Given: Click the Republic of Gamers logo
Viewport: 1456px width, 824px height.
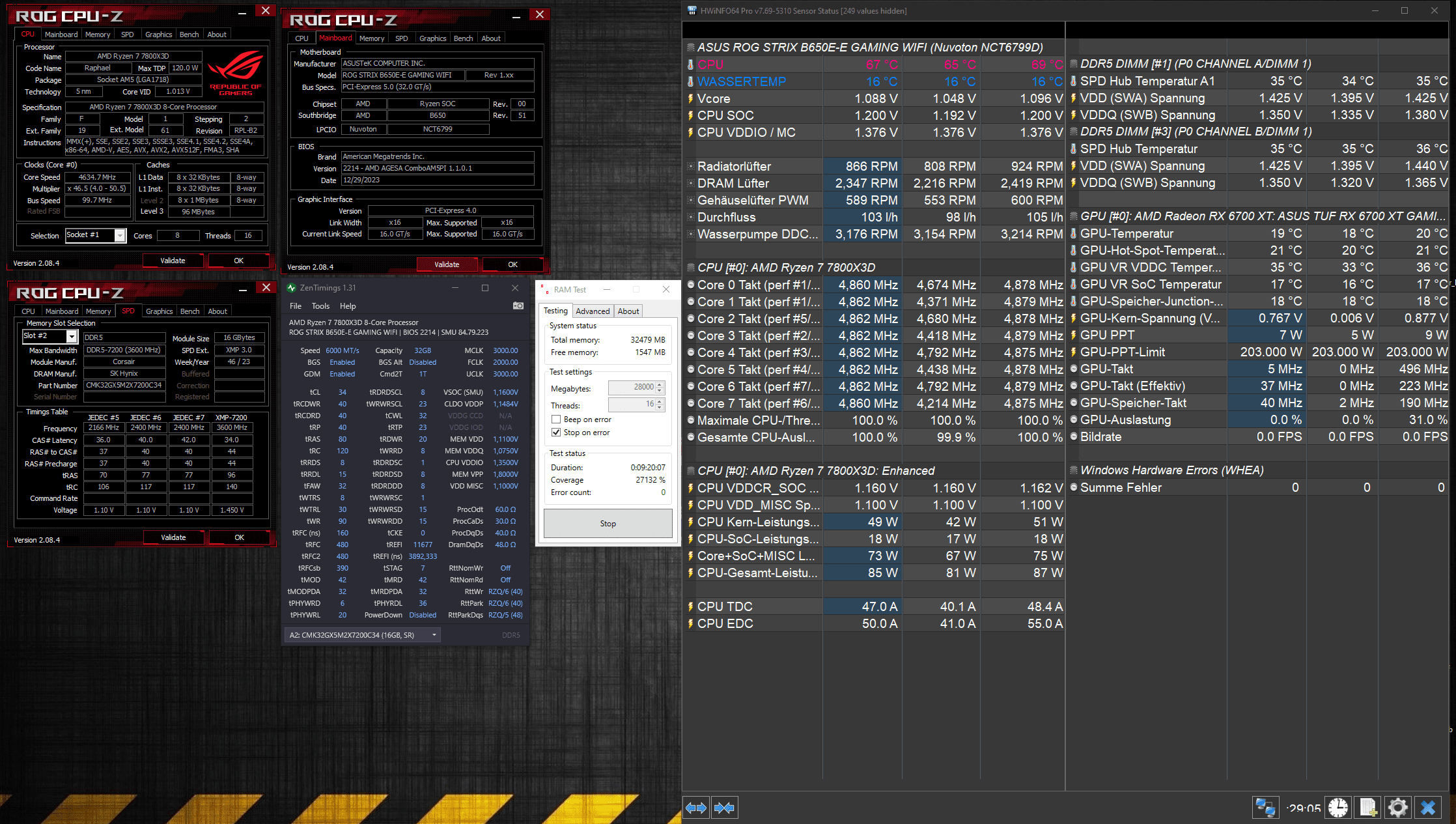Looking at the screenshot, I should coord(235,73).
